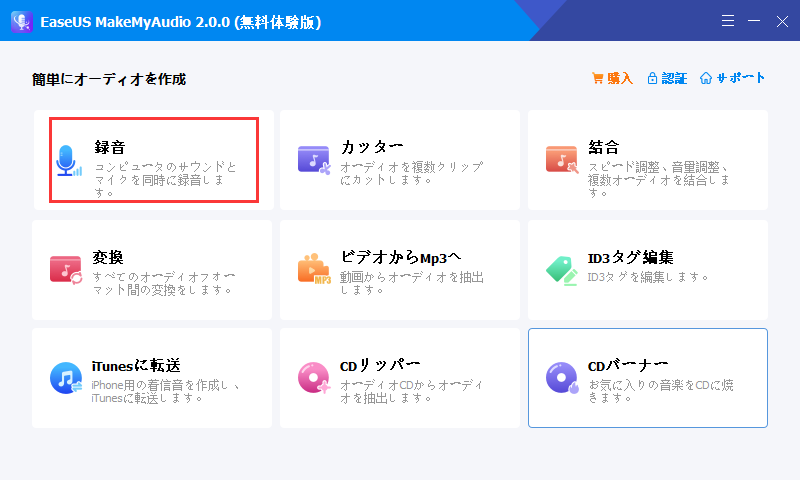This screenshot has height=480, width=800.
Task: Click the lock icon beside 認証
Action: coord(652,78)
